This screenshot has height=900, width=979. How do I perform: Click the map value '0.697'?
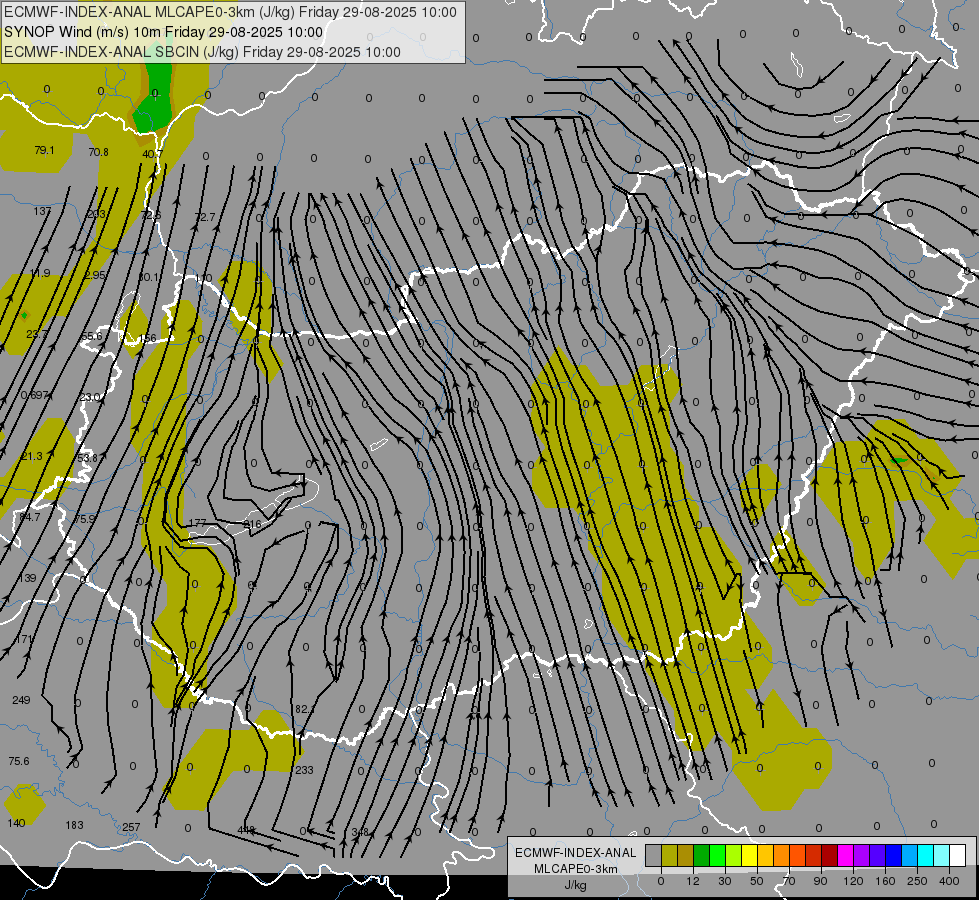click(34, 395)
